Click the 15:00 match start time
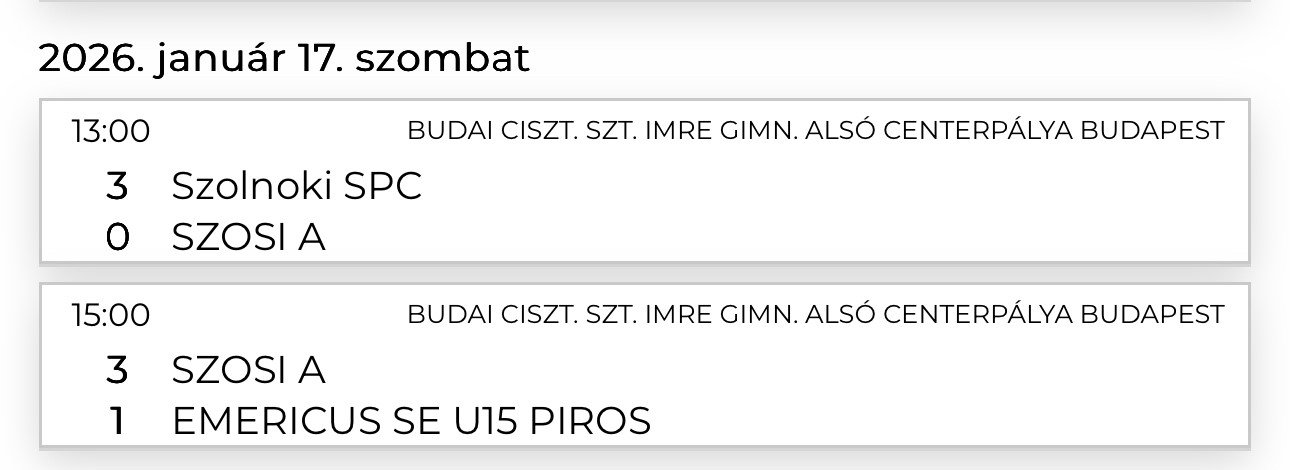1290x470 pixels. [110, 315]
